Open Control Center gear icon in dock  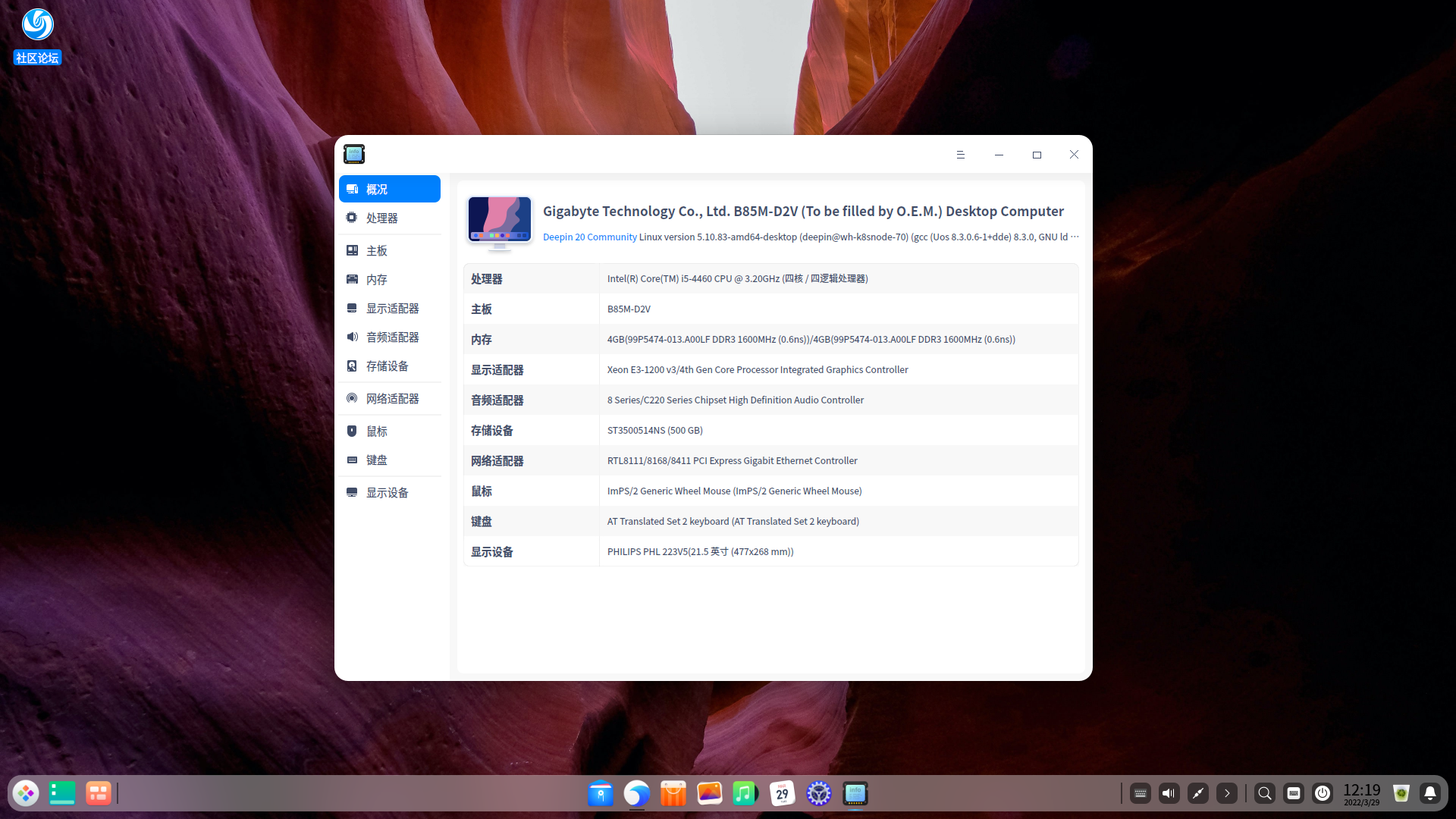[818, 793]
